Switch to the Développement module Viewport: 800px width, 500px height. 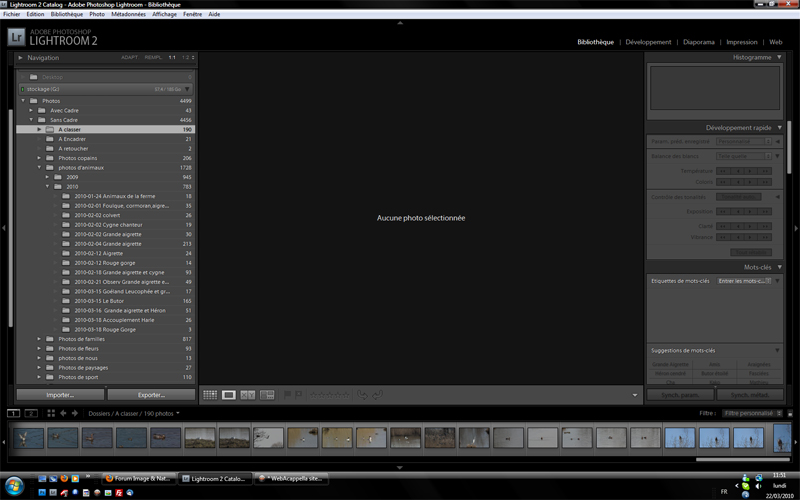[648, 43]
